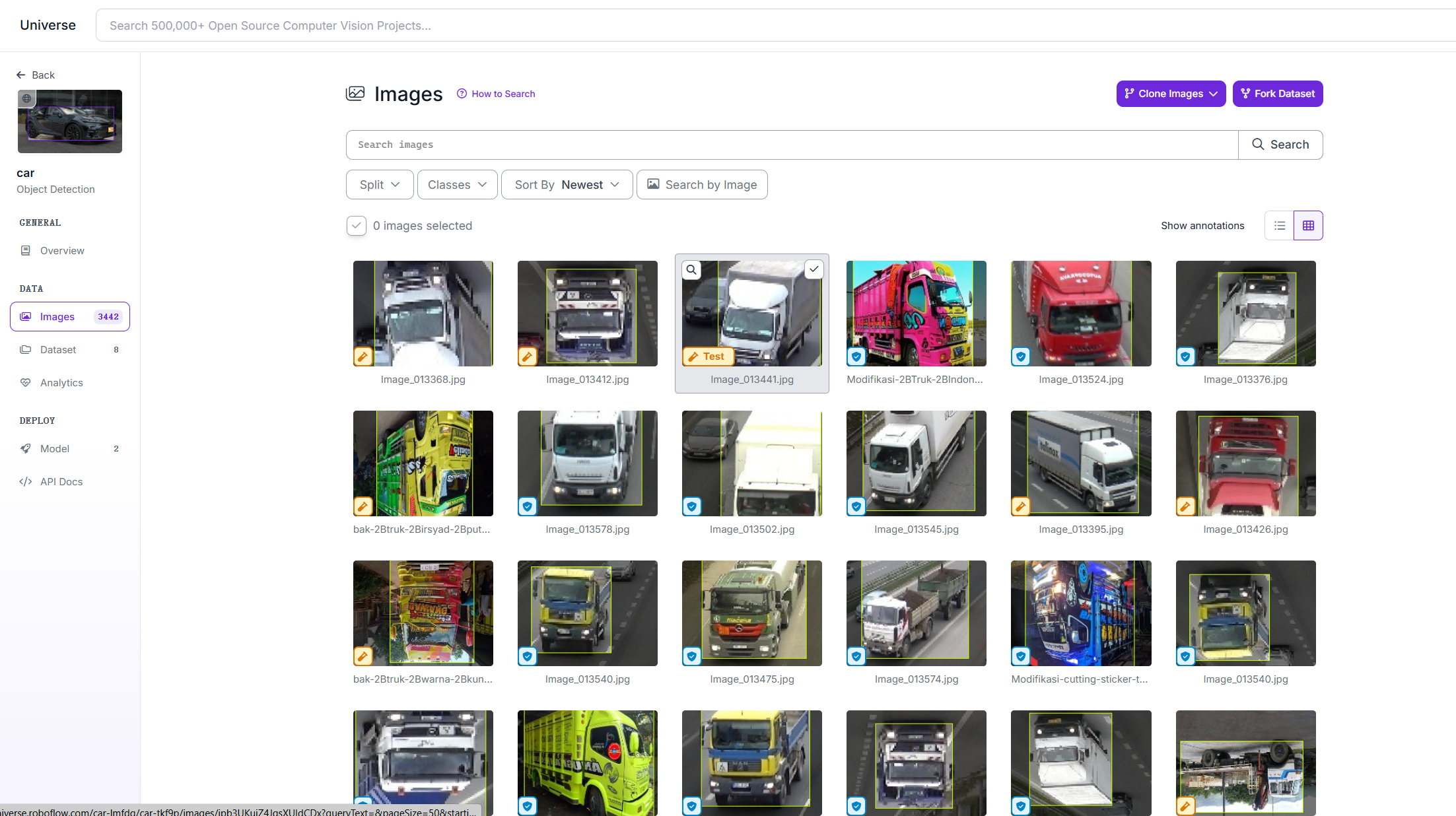Switch to grid view layout icon
1456x816 pixels.
(x=1308, y=226)
